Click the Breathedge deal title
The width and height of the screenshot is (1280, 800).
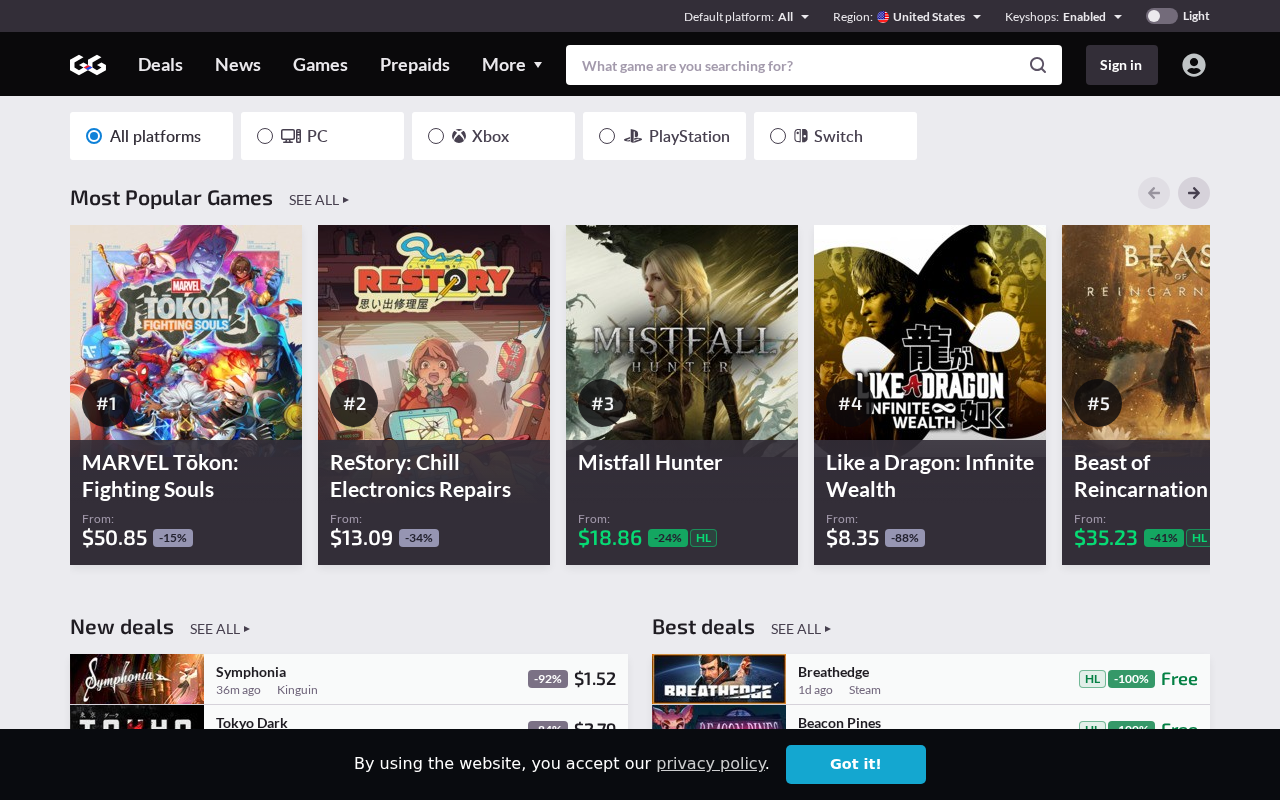tap(833, 672)
